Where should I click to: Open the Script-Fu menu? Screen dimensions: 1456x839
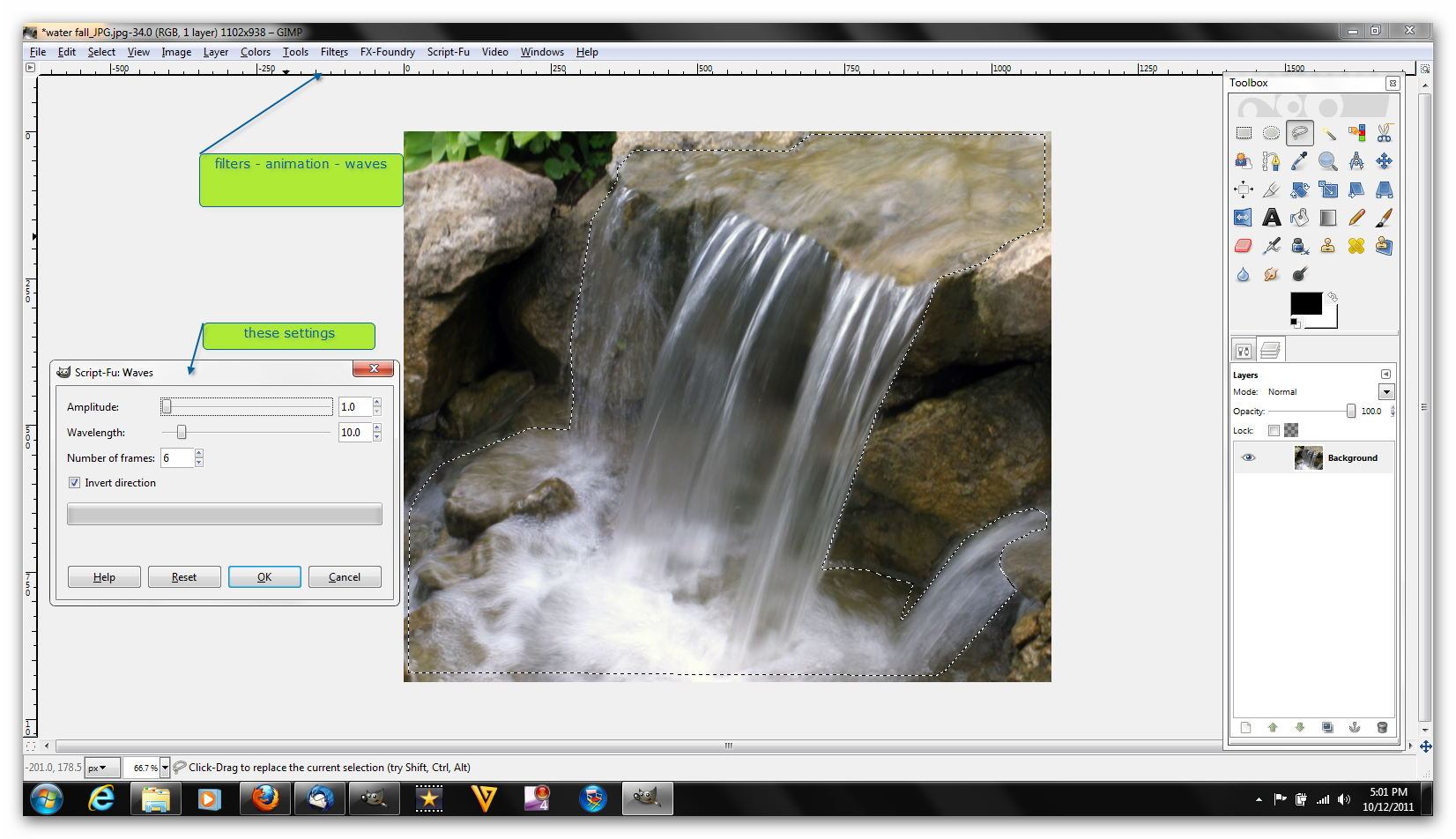(448, 52)
